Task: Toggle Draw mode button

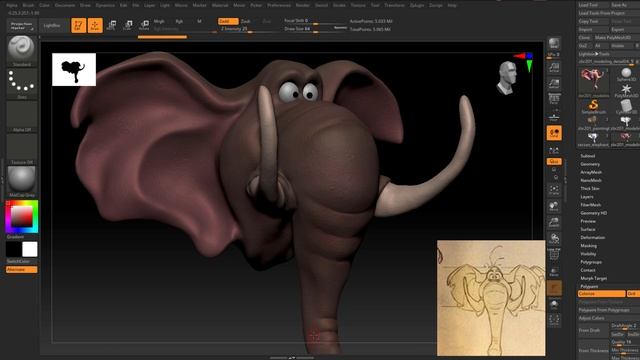Action: point(95,25)
